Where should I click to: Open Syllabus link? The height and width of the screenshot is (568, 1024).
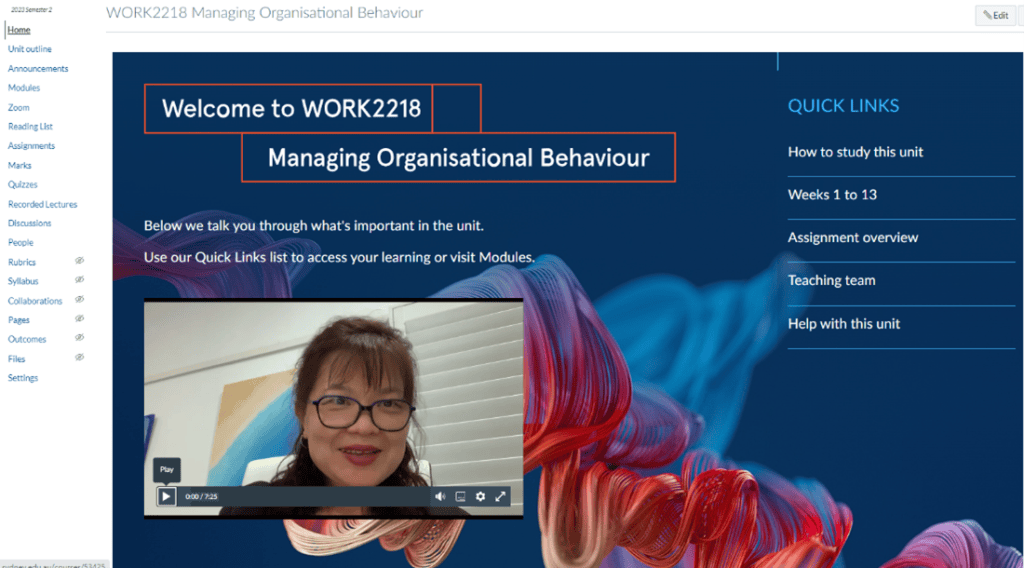[x=23, y=281]
